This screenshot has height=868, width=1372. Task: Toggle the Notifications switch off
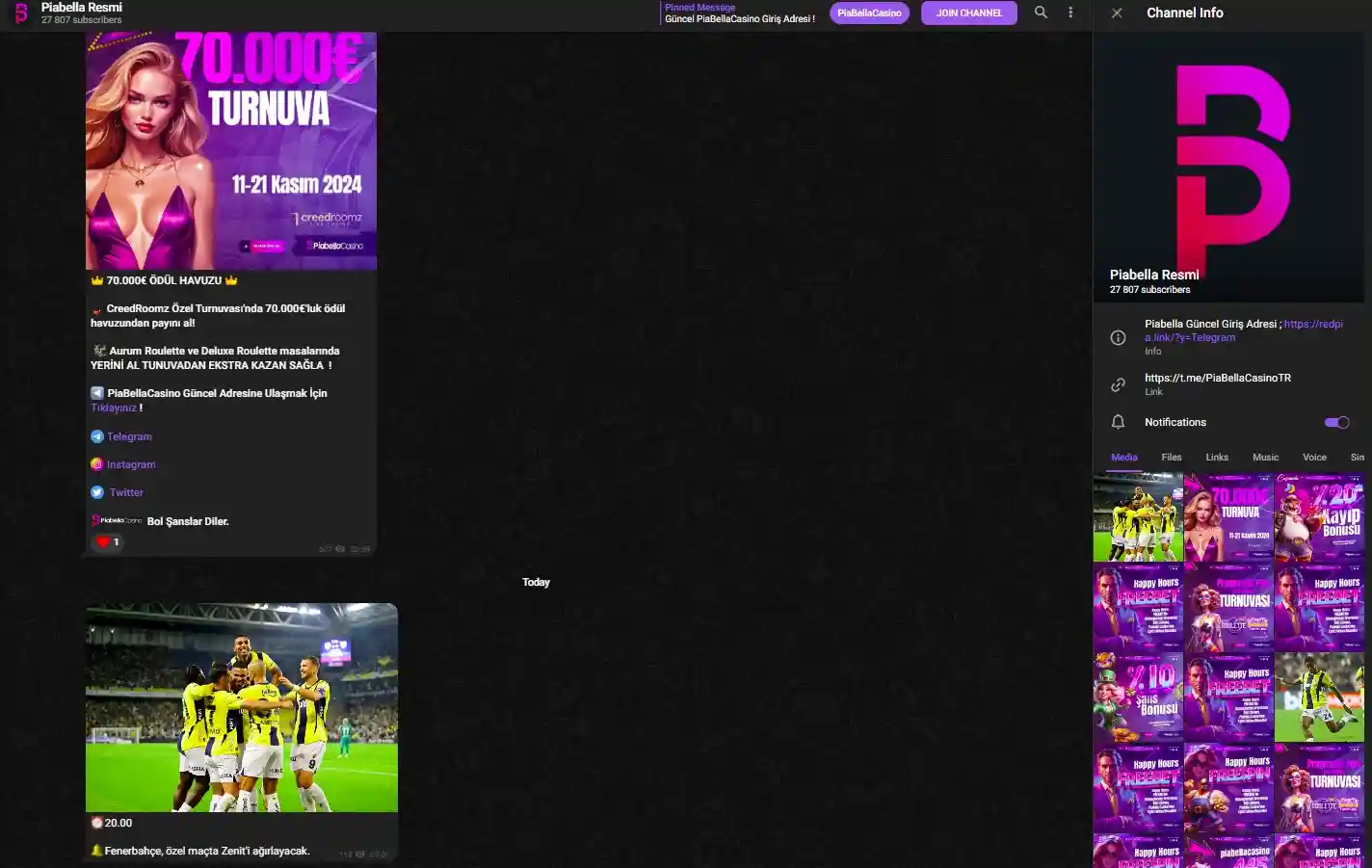click(1336, 422)
